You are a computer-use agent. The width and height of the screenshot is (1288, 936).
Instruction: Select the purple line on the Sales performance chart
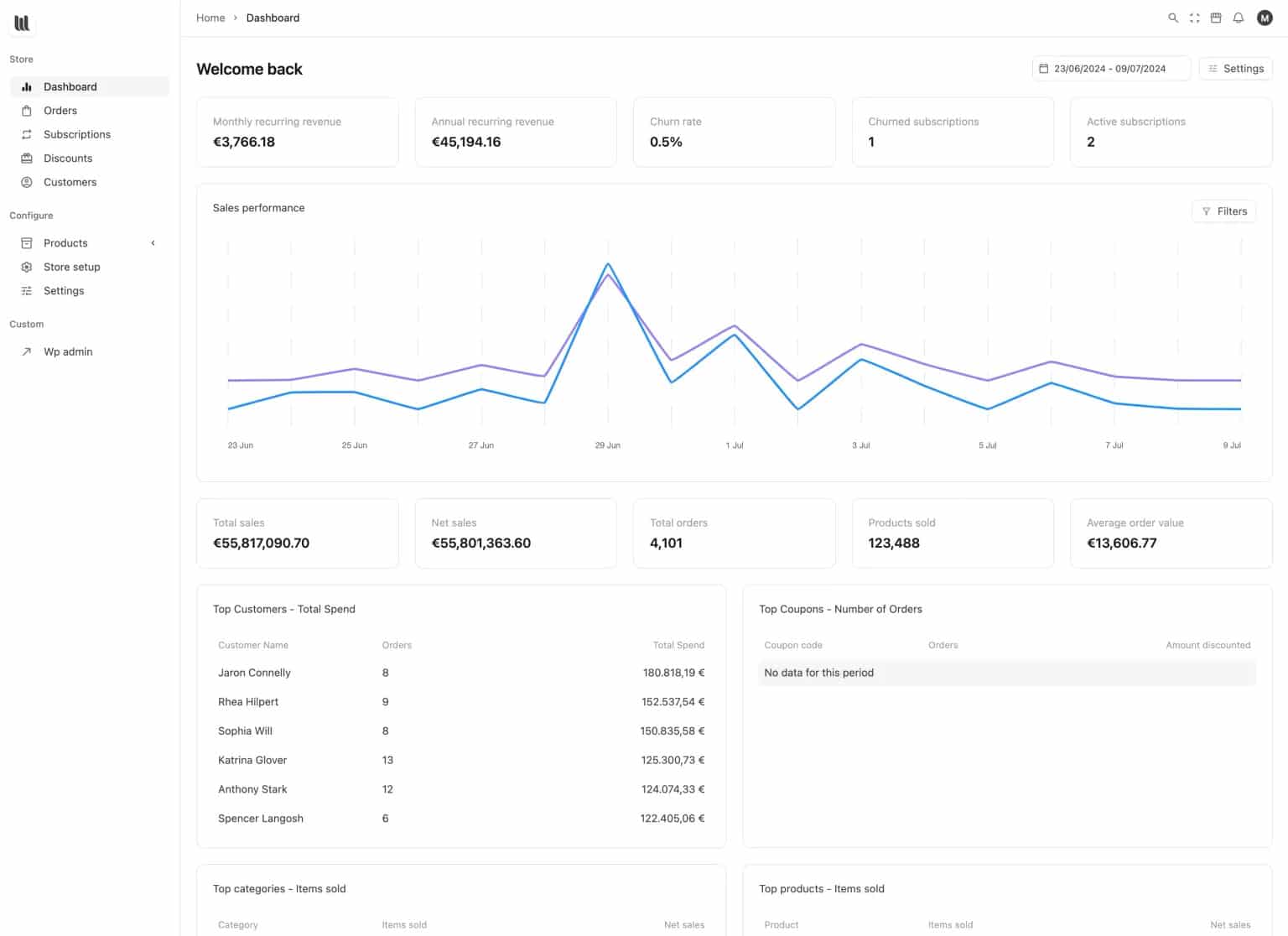pyautogui.click(x=734, y=325)
